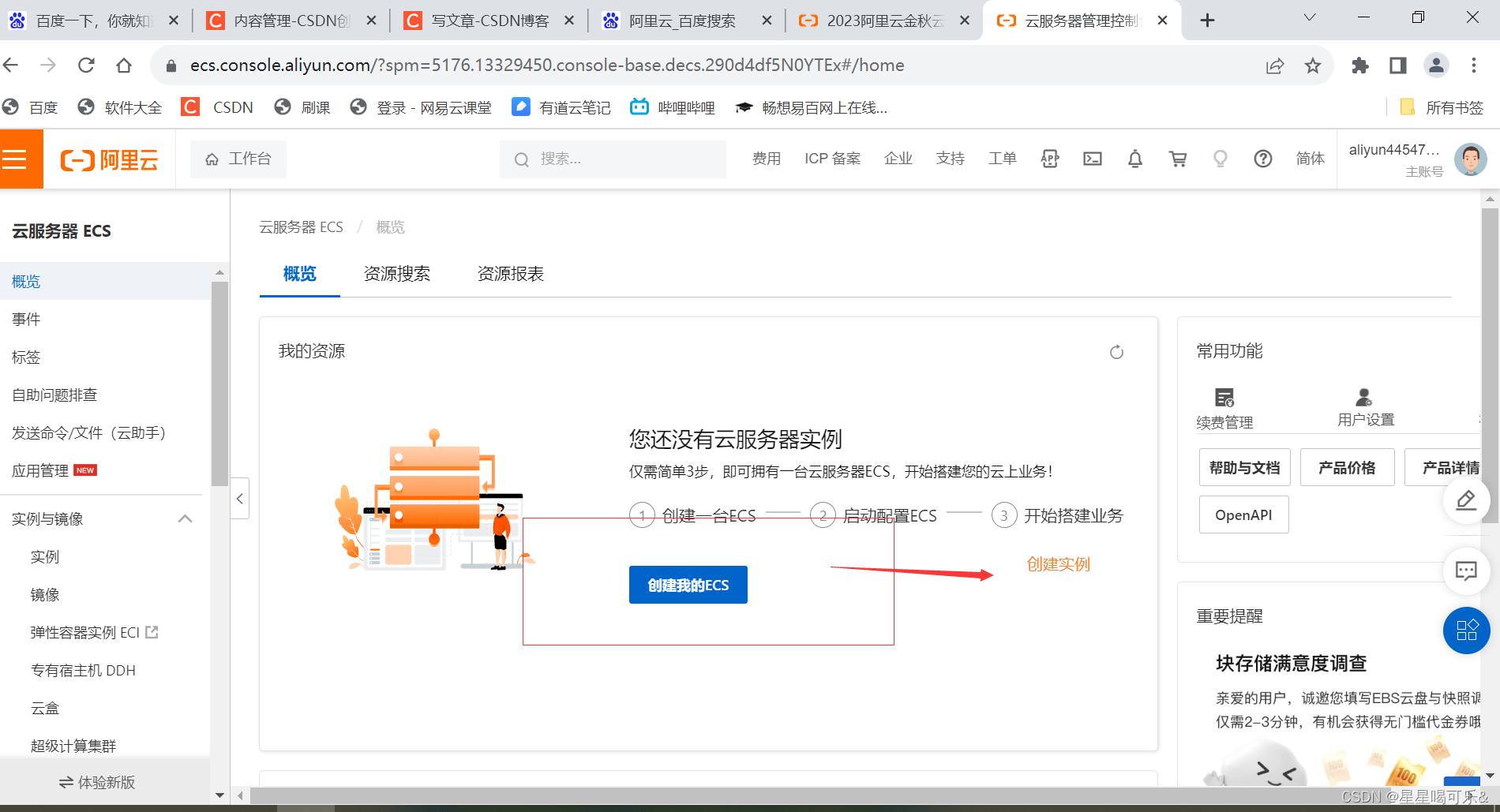Viewport: 1500px width, 812px height.
Task: Collapse the left sidebar with arrow handle
Action: 240,499
